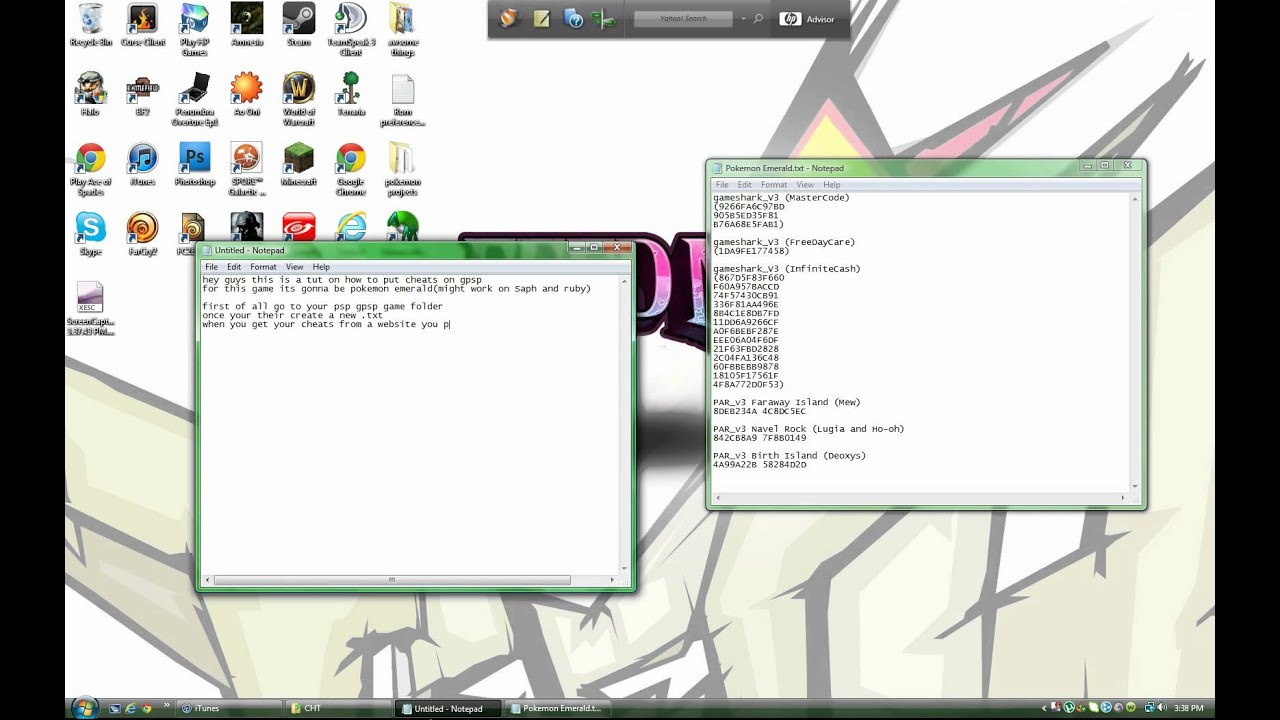Click scroll up arrow in Pokemon Emerald Notepad
The image size is (1280, 720).
[1135, 198]
